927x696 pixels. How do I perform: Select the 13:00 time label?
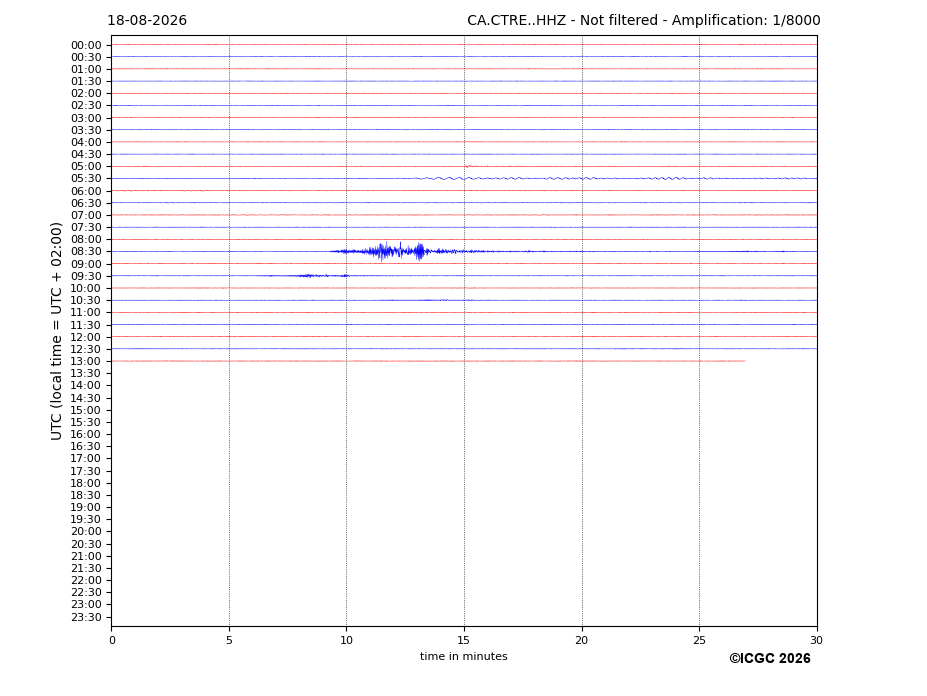click(86, 361)
